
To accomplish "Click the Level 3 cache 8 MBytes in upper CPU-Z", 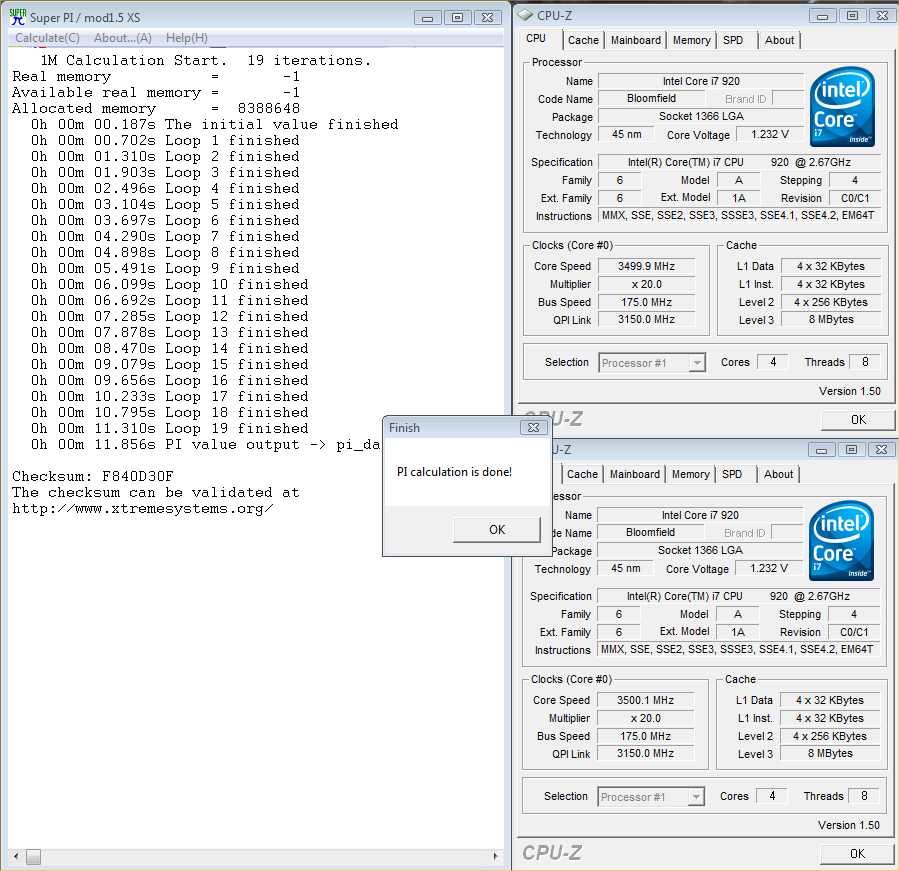I will click(831, 319).
